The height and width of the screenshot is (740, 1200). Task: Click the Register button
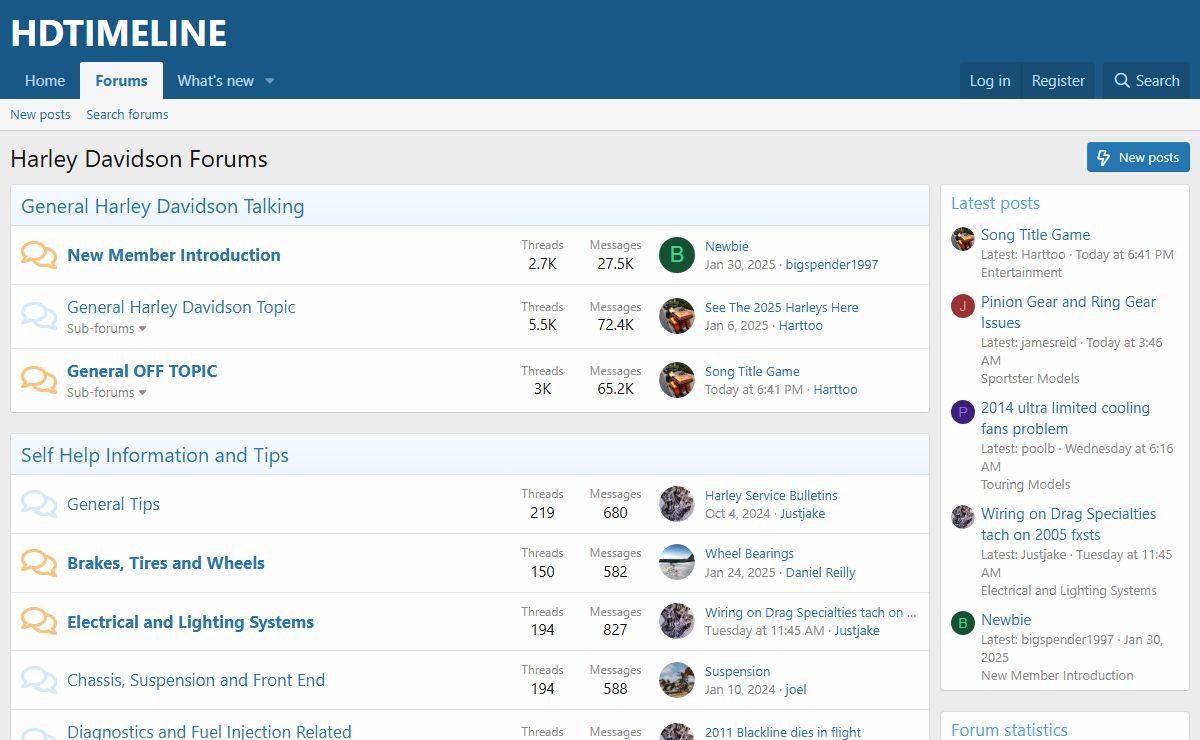point(1058,81)
